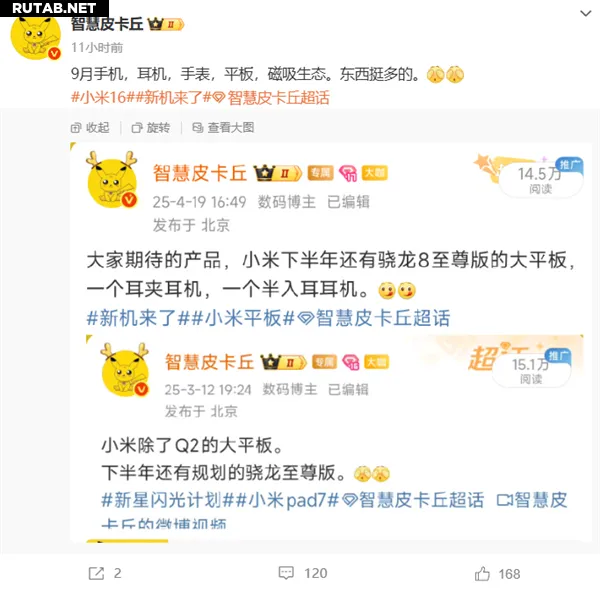The width and height of the screenshot is (600, 591).
Task: Collapse the image with 收起
Action: point(90,127)
